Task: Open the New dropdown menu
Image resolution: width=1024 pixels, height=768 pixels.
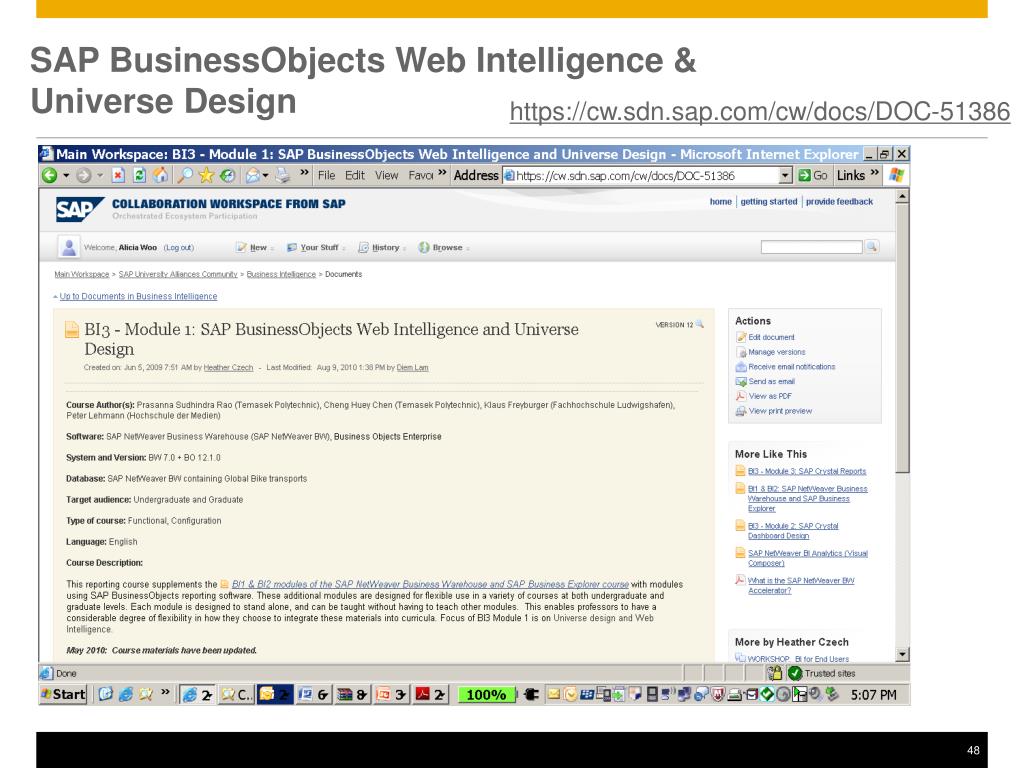Action: (255, 248)
